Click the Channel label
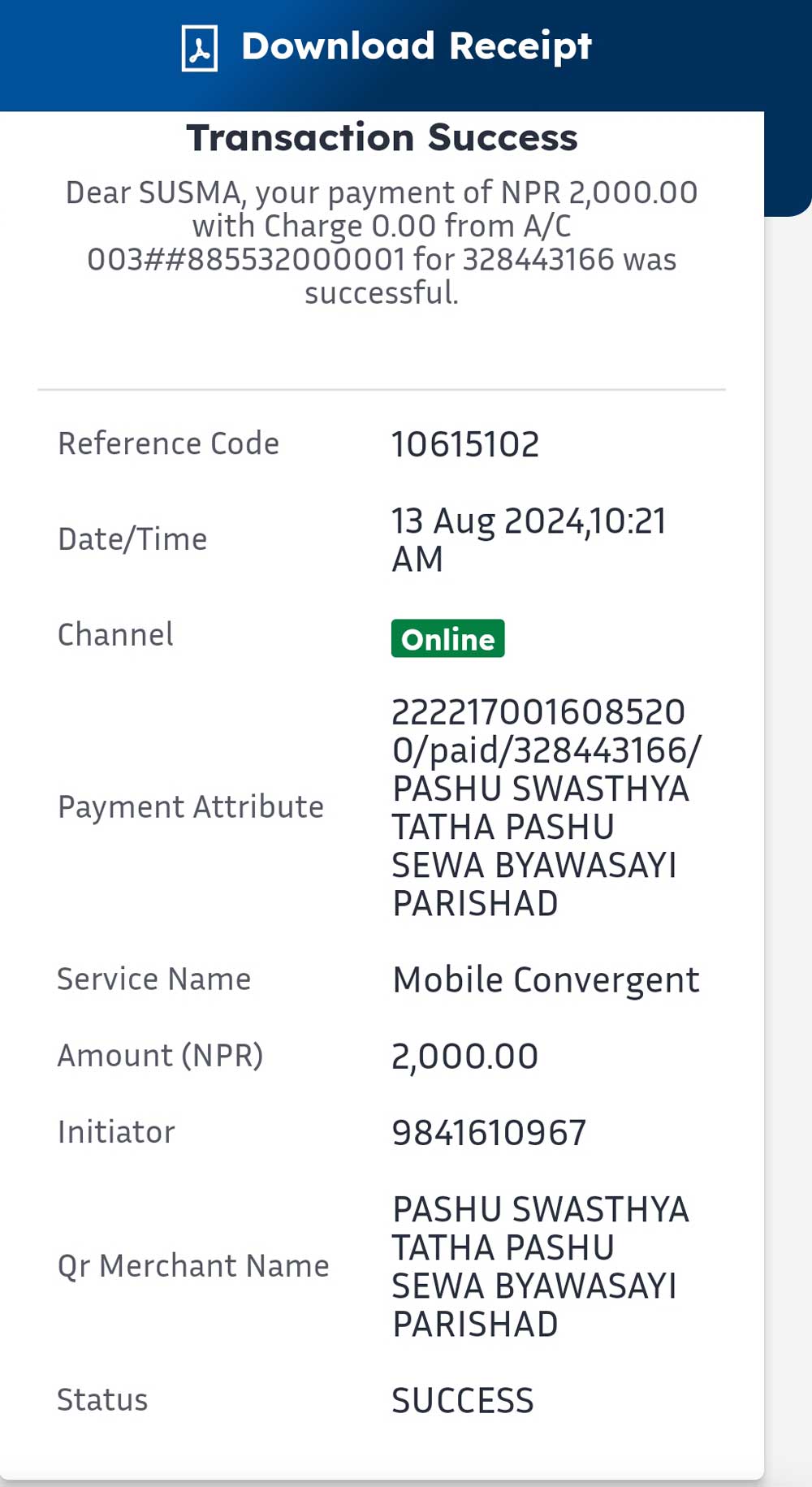This screenshot has height=1487, width=812. click(x=115, y=634)
